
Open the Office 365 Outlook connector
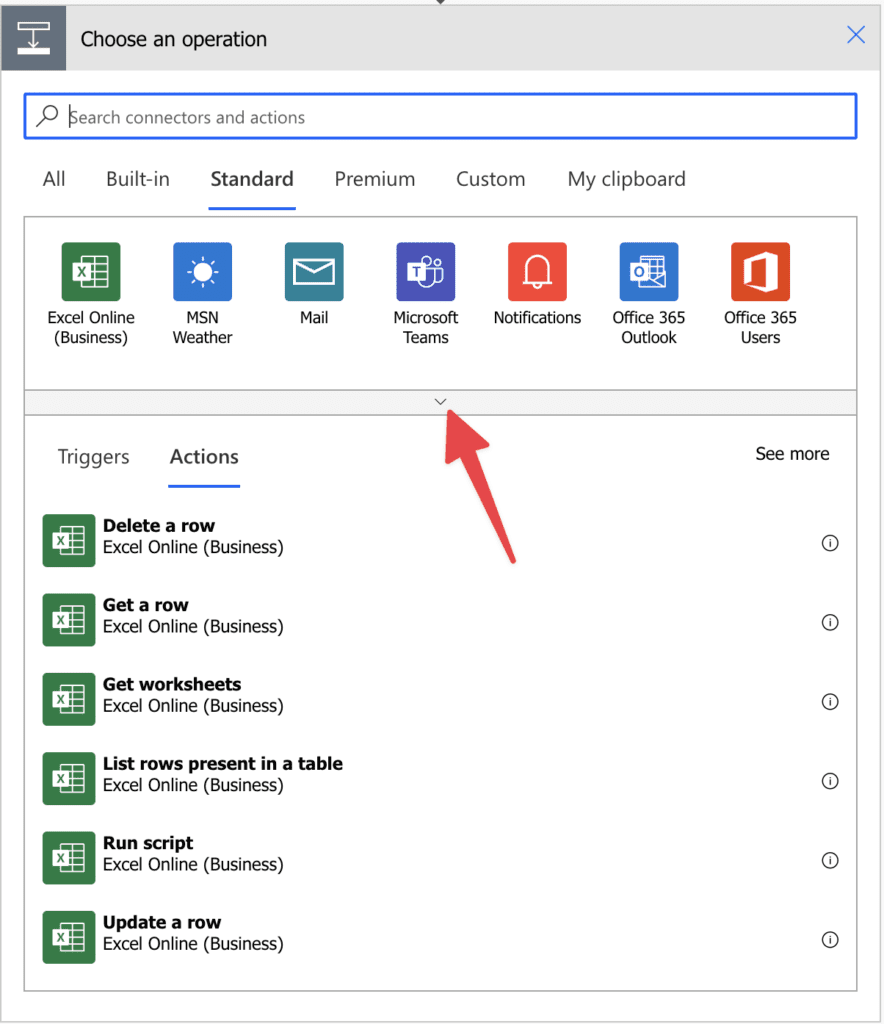point(648,271)
